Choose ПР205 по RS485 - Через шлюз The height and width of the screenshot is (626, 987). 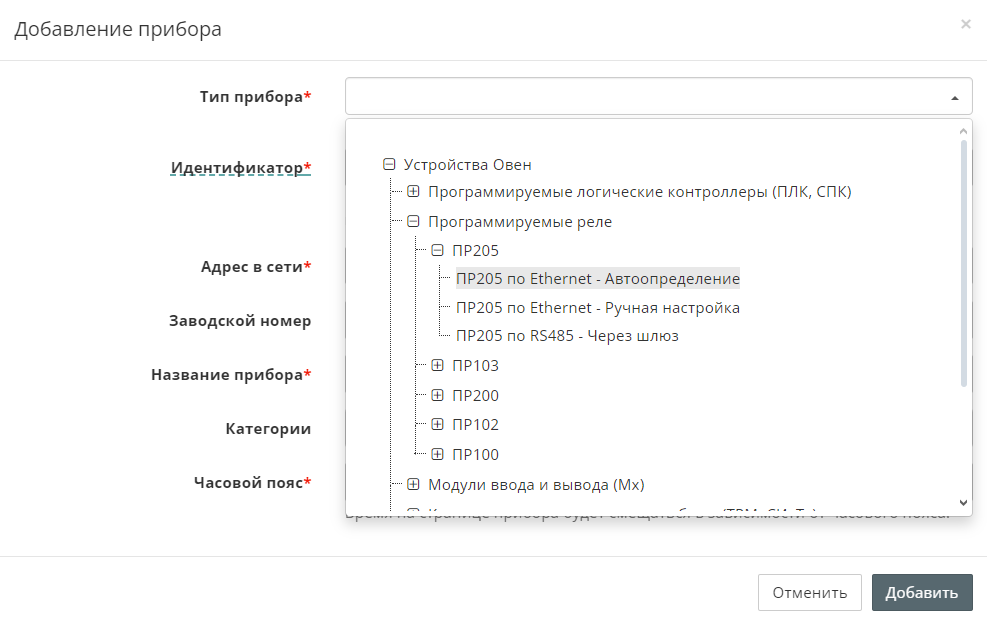567,336
